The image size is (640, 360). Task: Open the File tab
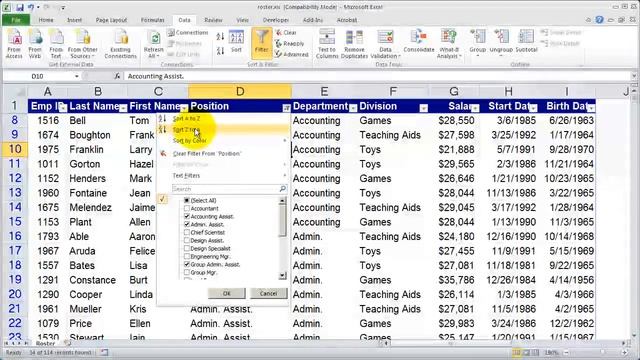(16, 20)
